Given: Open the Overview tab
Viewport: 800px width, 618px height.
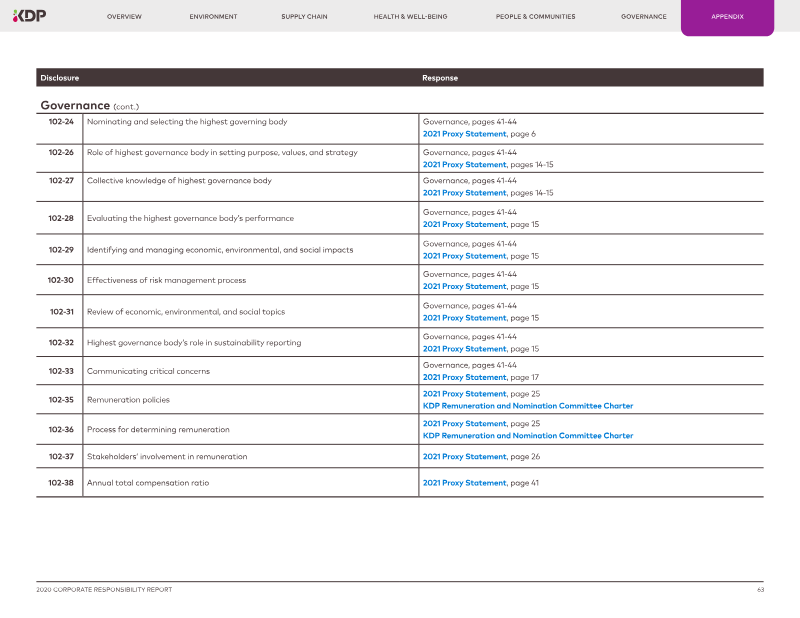Looking at the screenshot, I should point(124,17).
